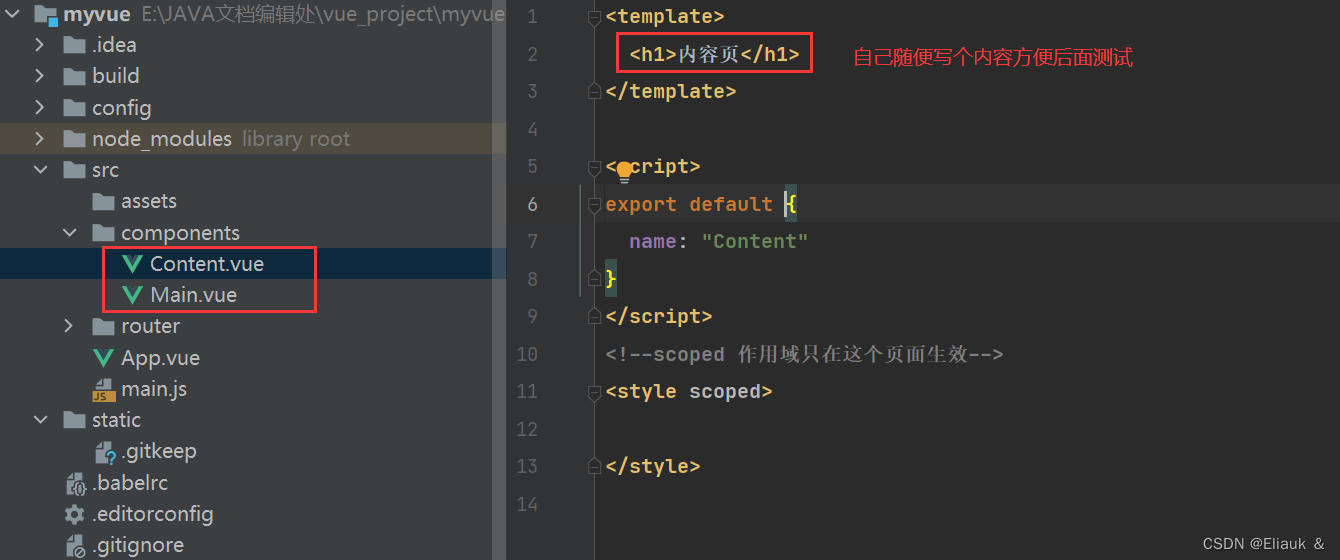Click the src folder icon

click(74, 170)
